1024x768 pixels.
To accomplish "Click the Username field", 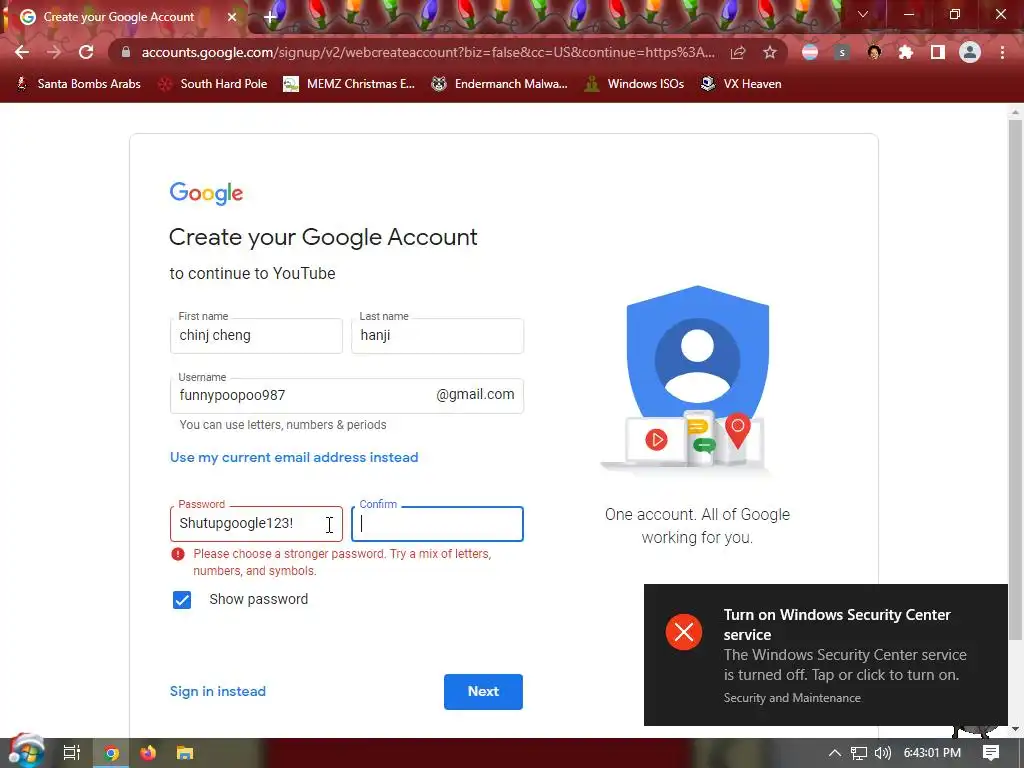I will (x=347, y=396).
